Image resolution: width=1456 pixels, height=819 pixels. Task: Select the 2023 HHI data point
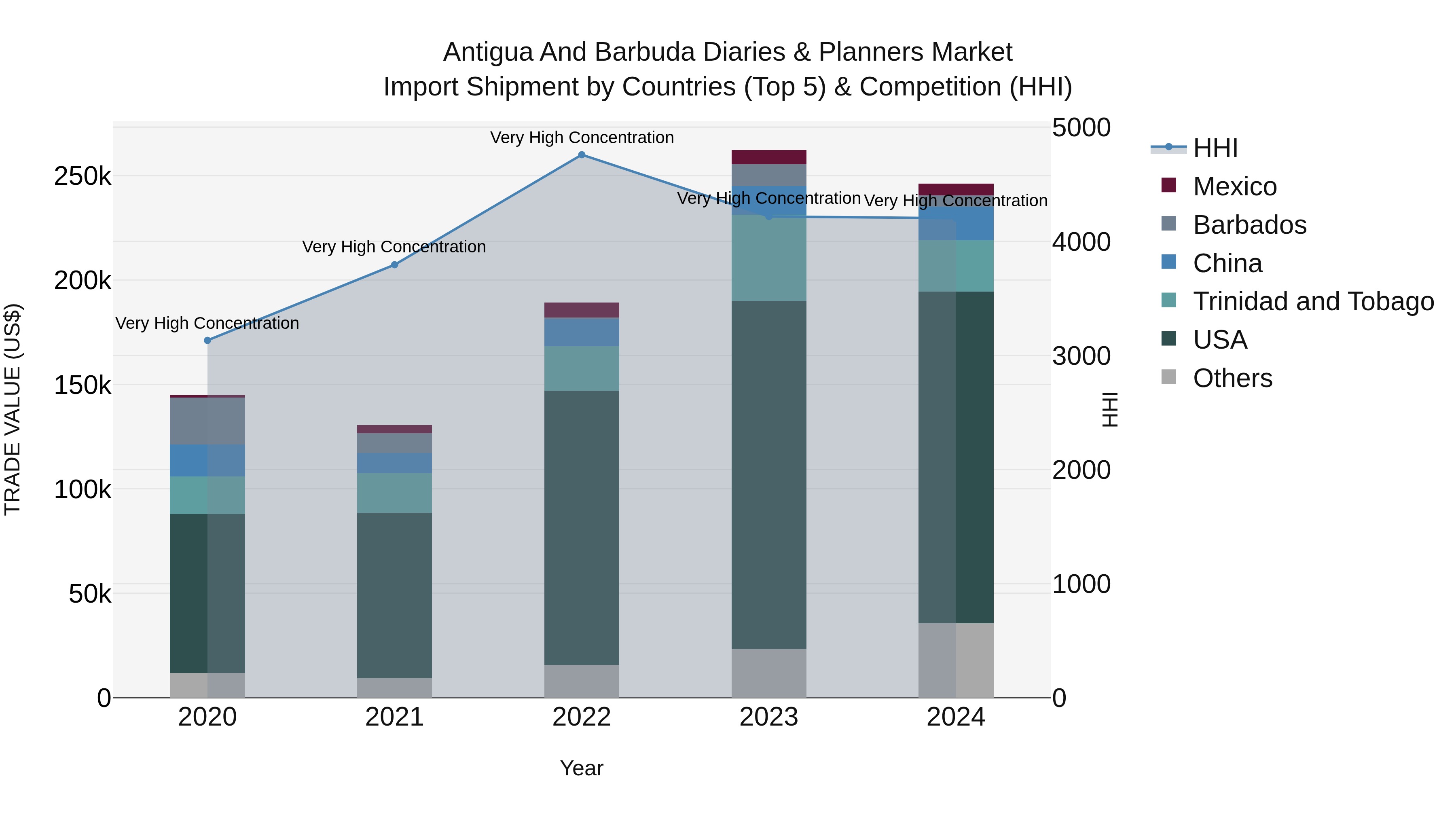[769, 216]
